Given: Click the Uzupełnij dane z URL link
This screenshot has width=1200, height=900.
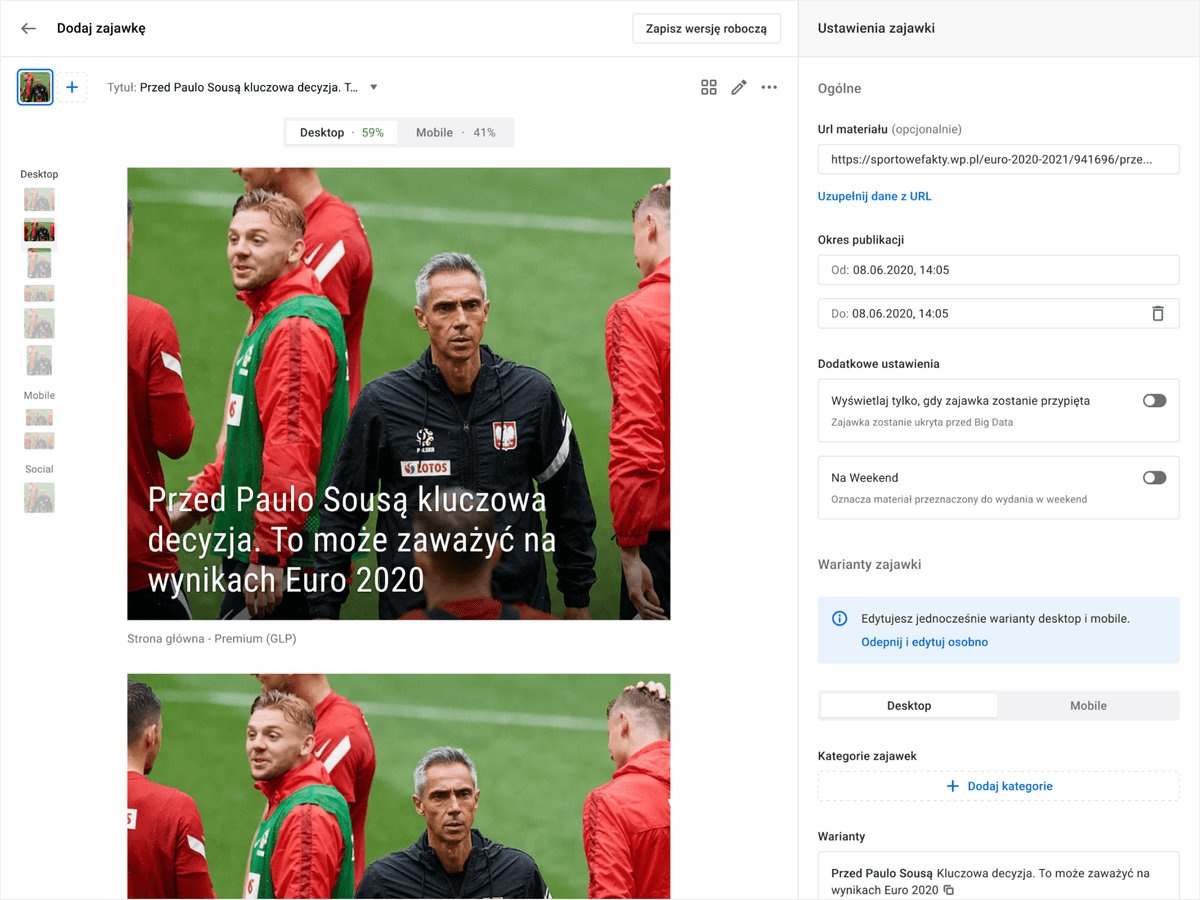Looking at the screenshot, I should pos(875,197).
